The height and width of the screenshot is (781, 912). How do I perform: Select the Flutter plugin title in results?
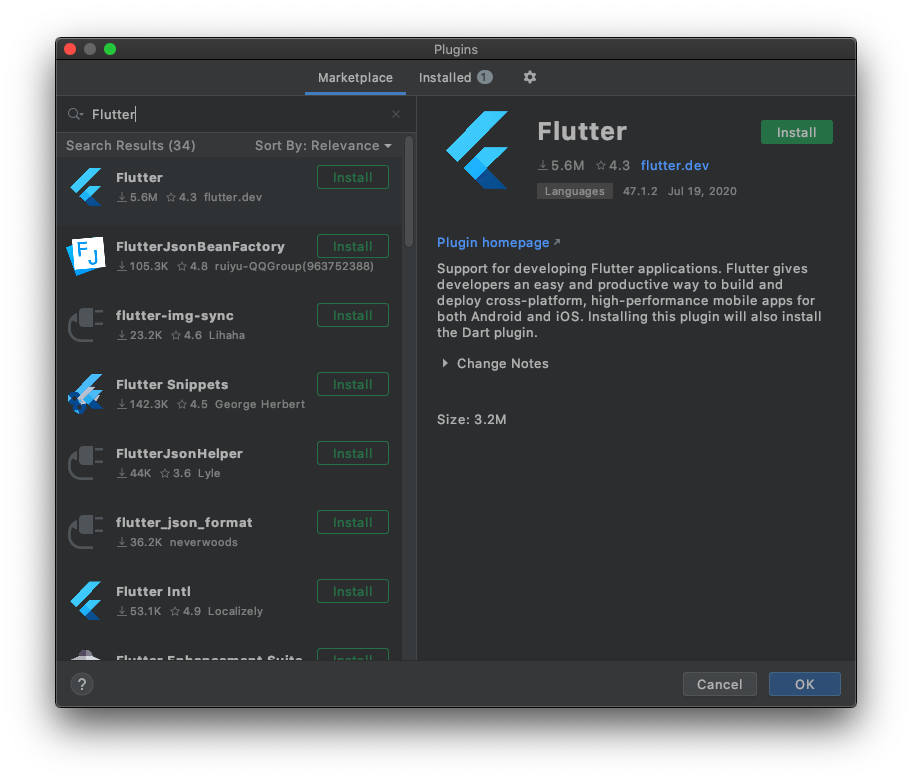tap(139, 177)
